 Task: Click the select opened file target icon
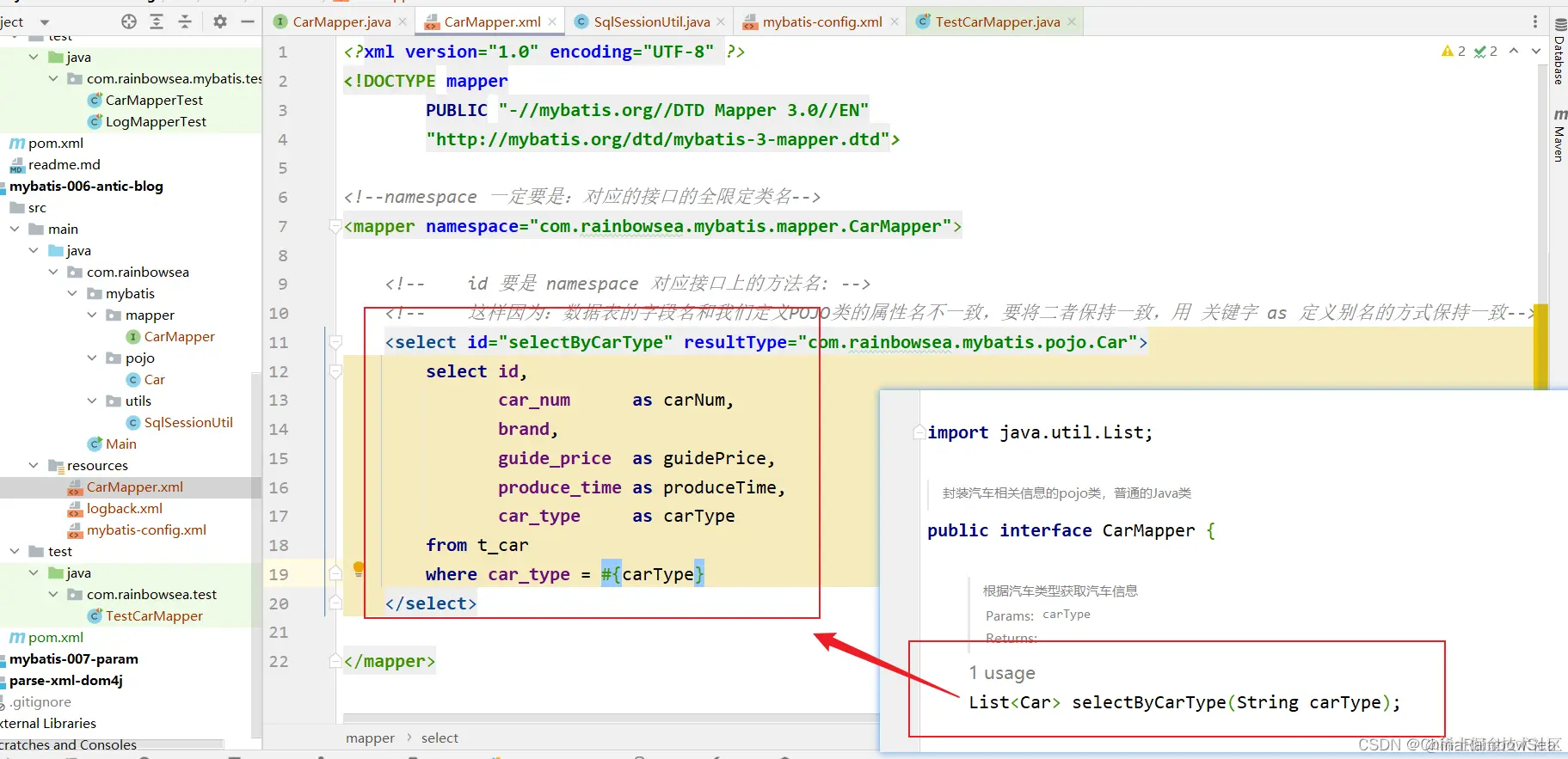tap(129, 21)
